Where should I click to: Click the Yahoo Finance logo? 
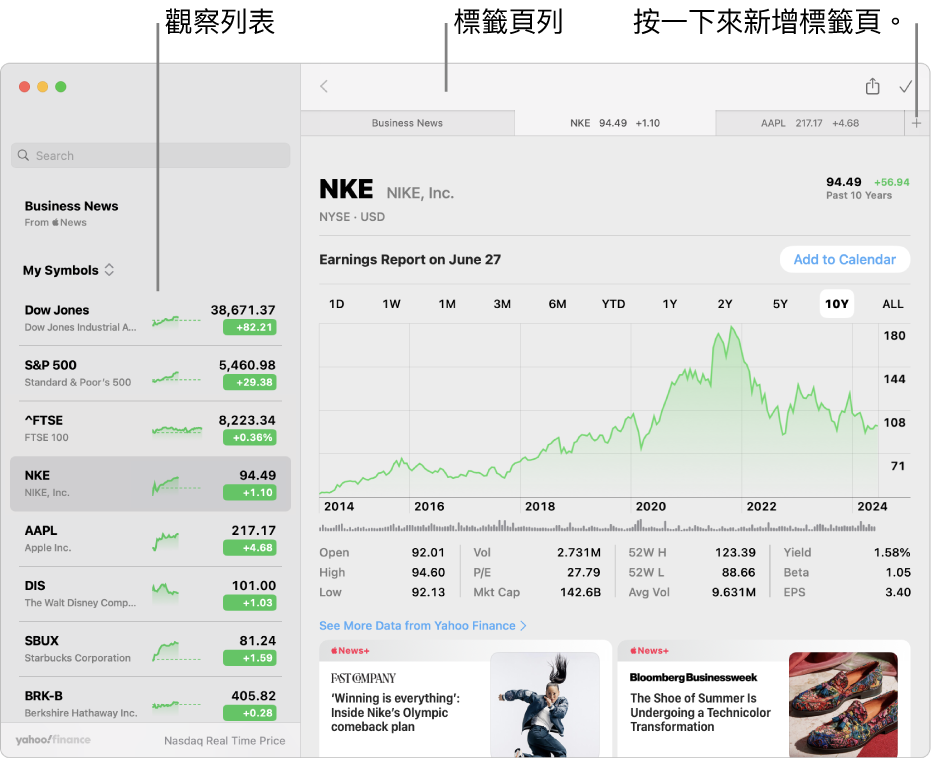53,740
